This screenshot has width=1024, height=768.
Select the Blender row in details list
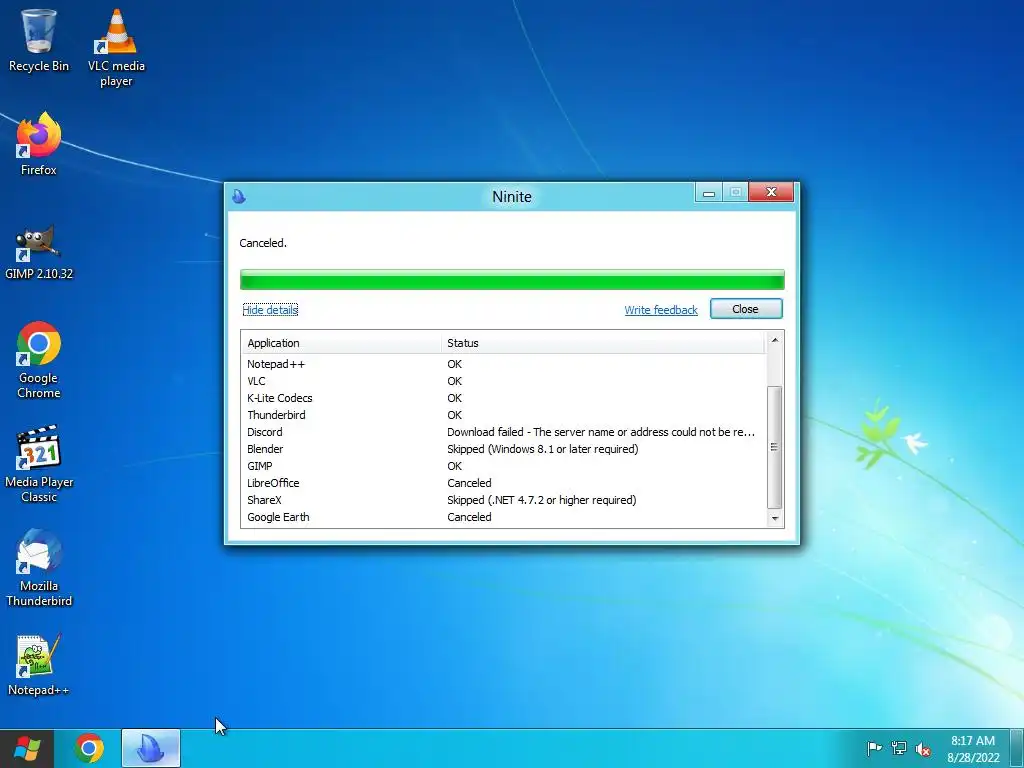(503, 449)
